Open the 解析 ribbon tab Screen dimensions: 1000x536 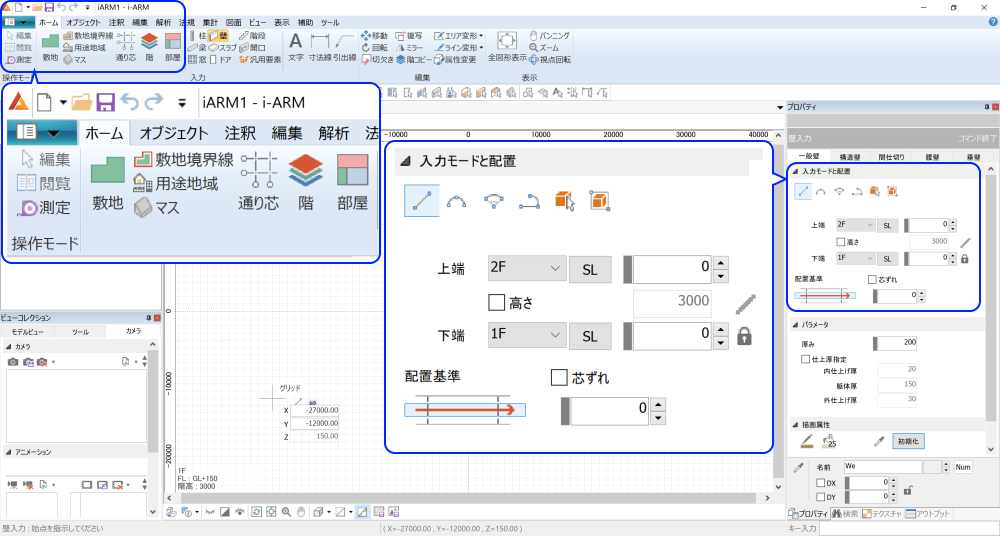pyautogui.click(x=163, y=22)
